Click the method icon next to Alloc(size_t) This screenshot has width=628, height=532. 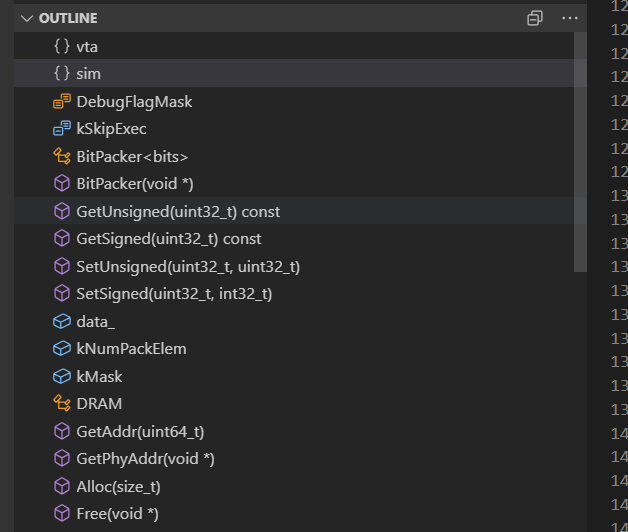pyautogui.click(x=62, y=486)
